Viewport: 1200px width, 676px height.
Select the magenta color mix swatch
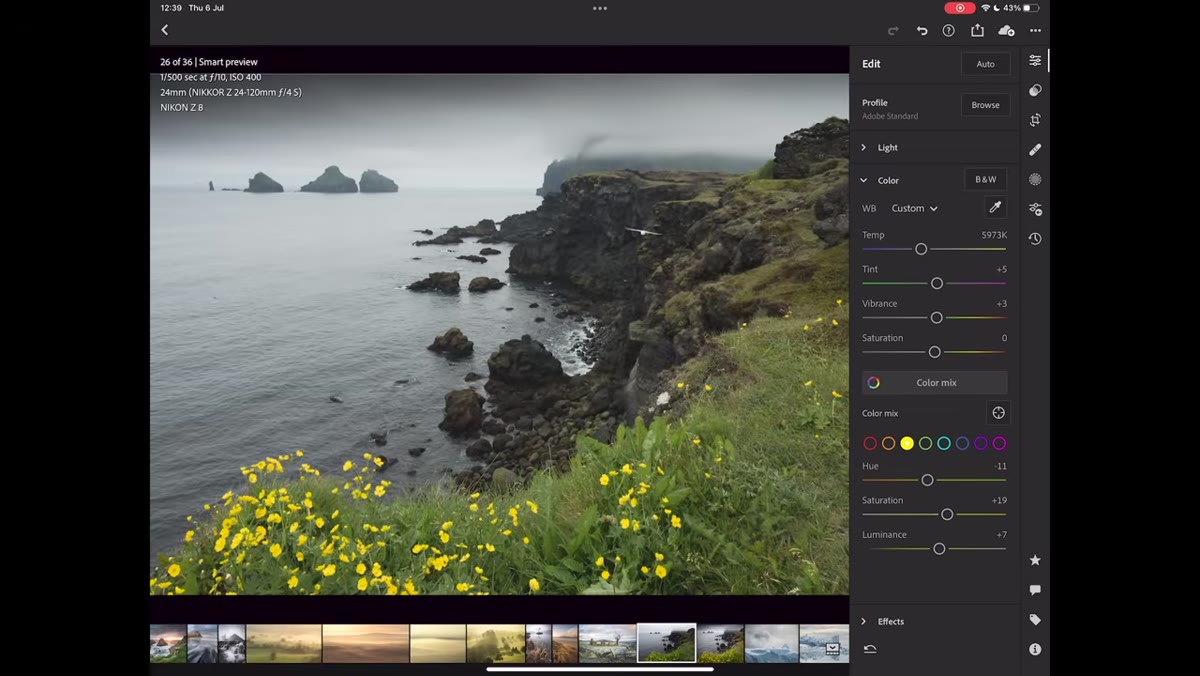click(999, 443)
